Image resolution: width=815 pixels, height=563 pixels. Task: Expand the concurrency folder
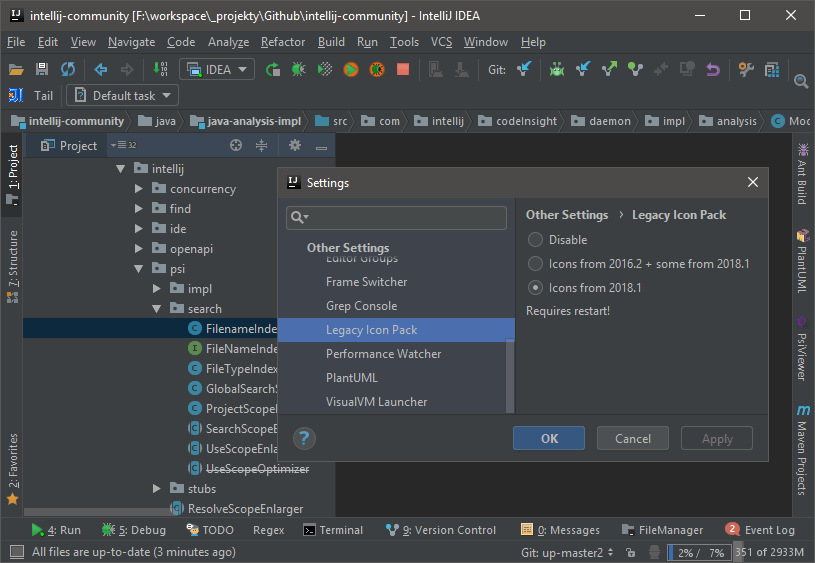(x=138, y=189)
